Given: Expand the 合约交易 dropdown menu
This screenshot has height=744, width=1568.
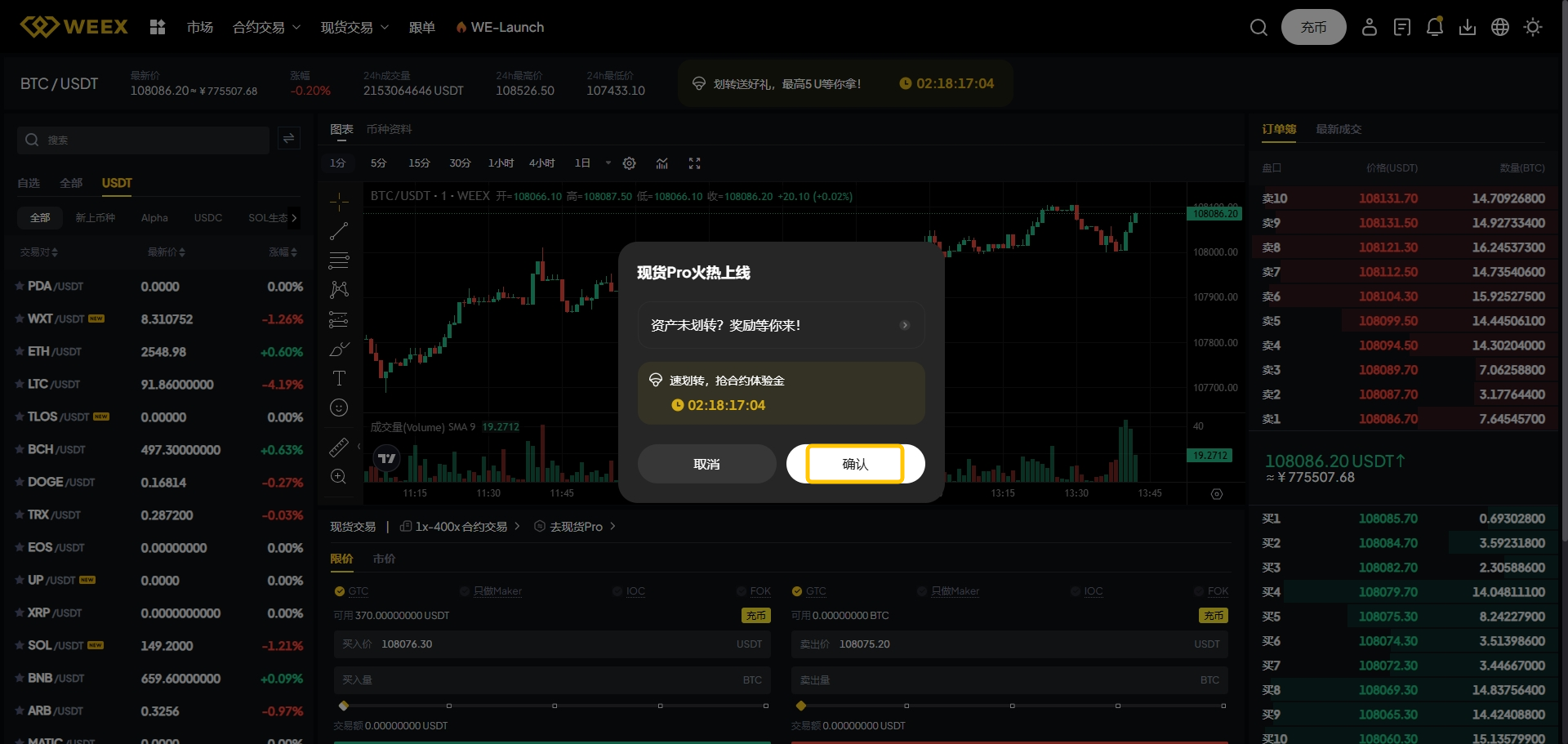Looking at the screenshot, I should 266,28.
